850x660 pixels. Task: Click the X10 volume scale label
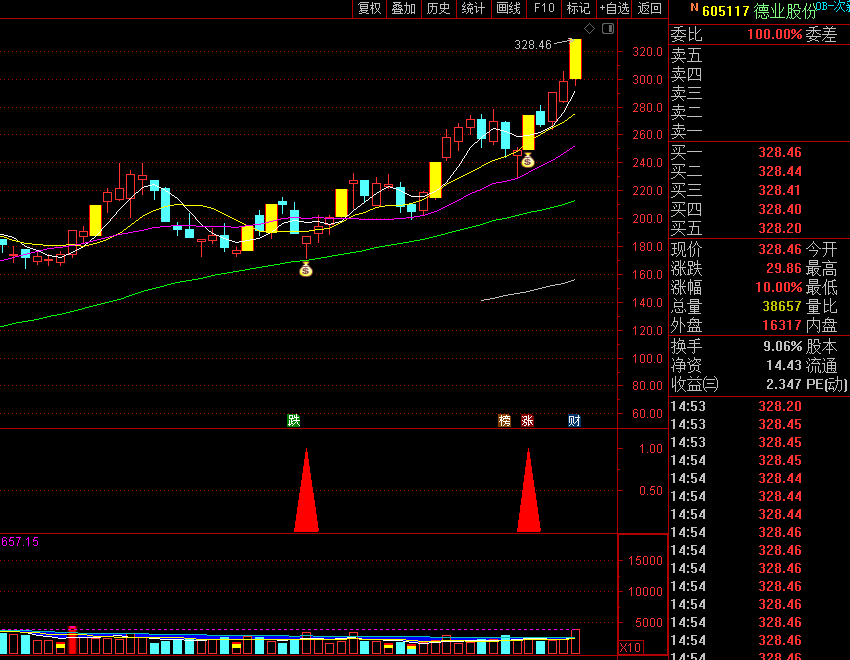[x=630, y=648]
